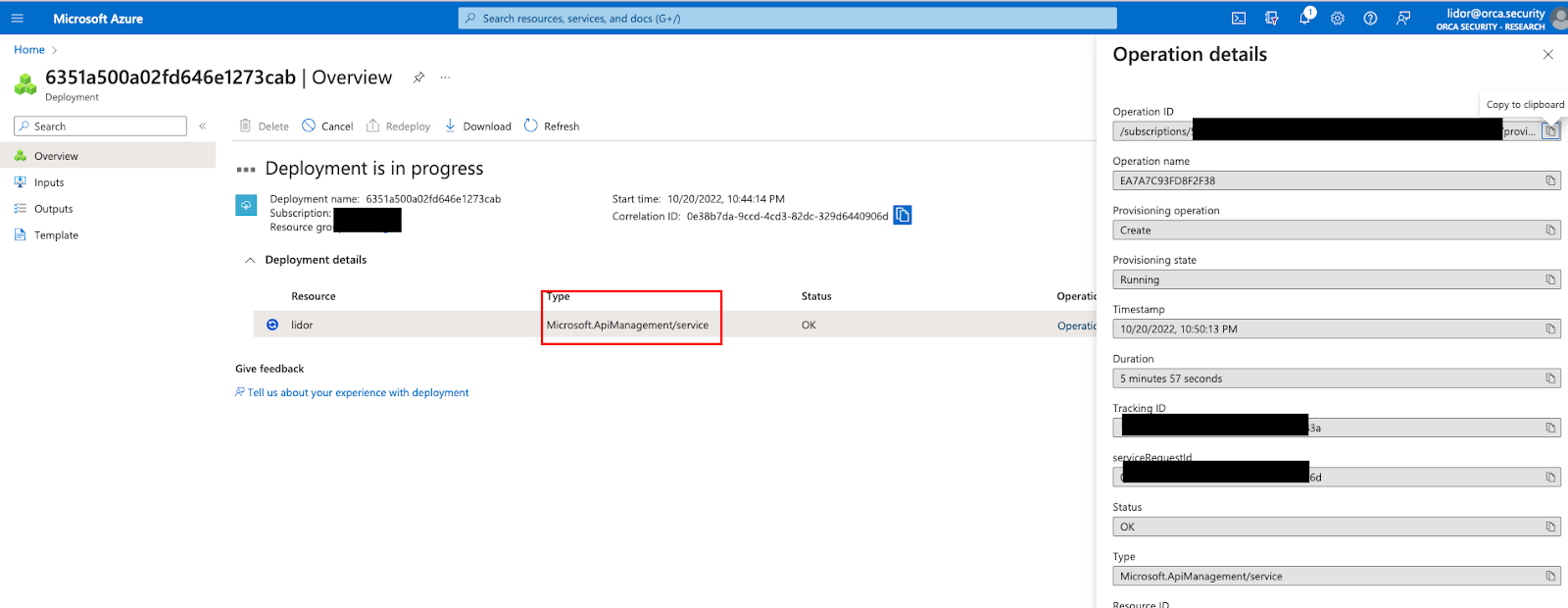Copy the Operation ID value
Viewport: 1568px width, 608px height.
(1550, 131)
